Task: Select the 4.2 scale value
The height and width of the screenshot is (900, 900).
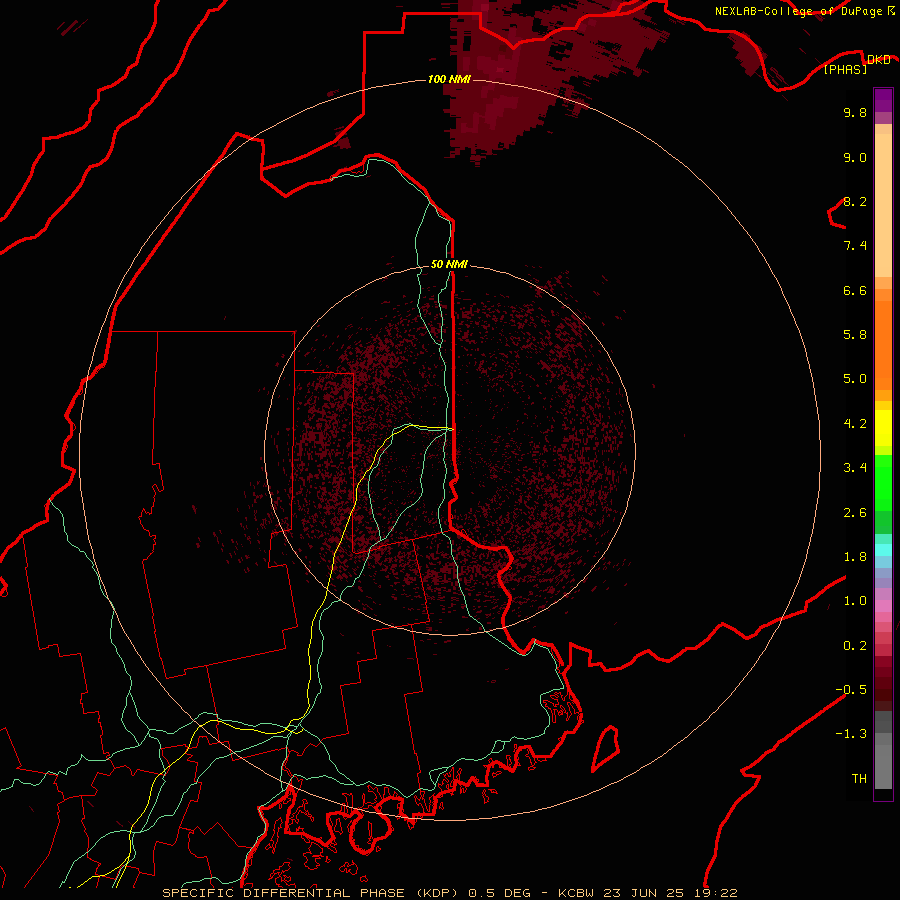Action: click(855, 424)
